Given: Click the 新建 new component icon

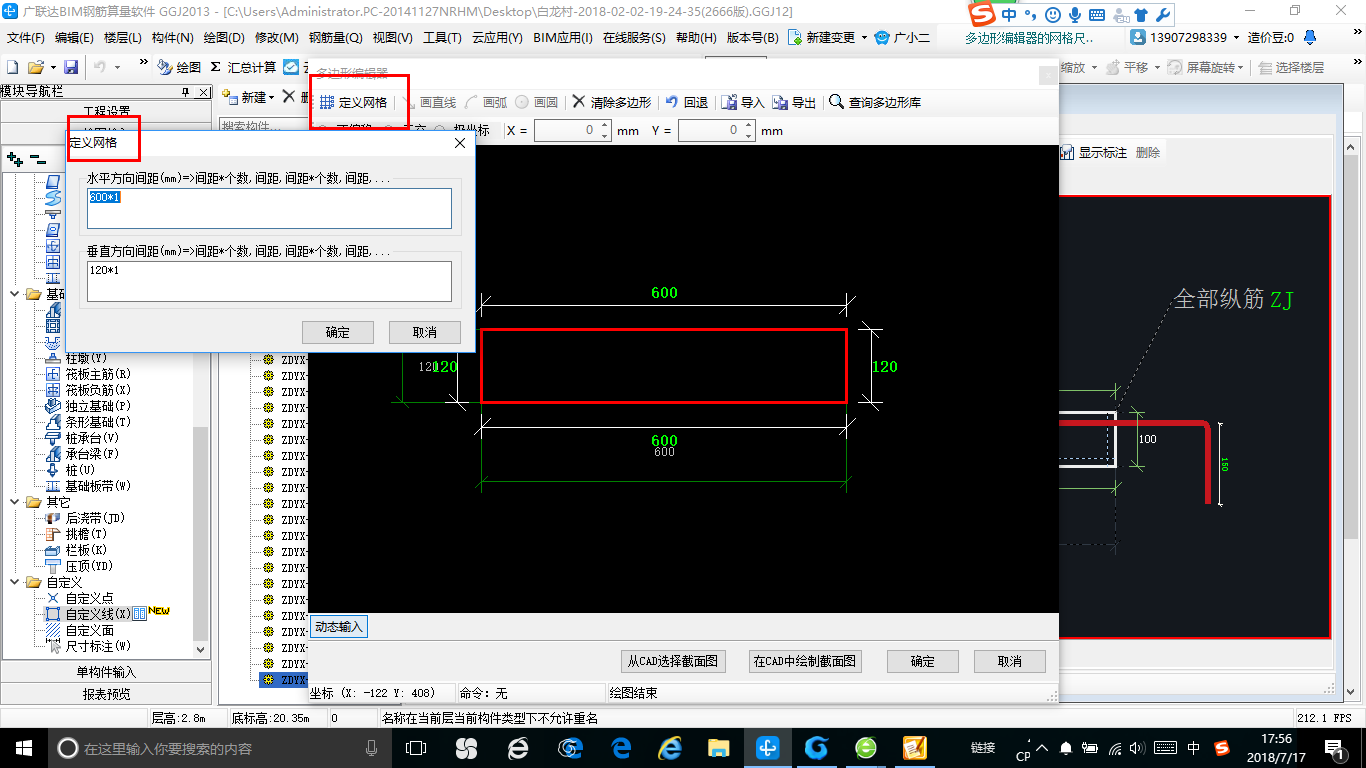Looking at the screenshot, I should pyautogui.click(x=229, y=97).
